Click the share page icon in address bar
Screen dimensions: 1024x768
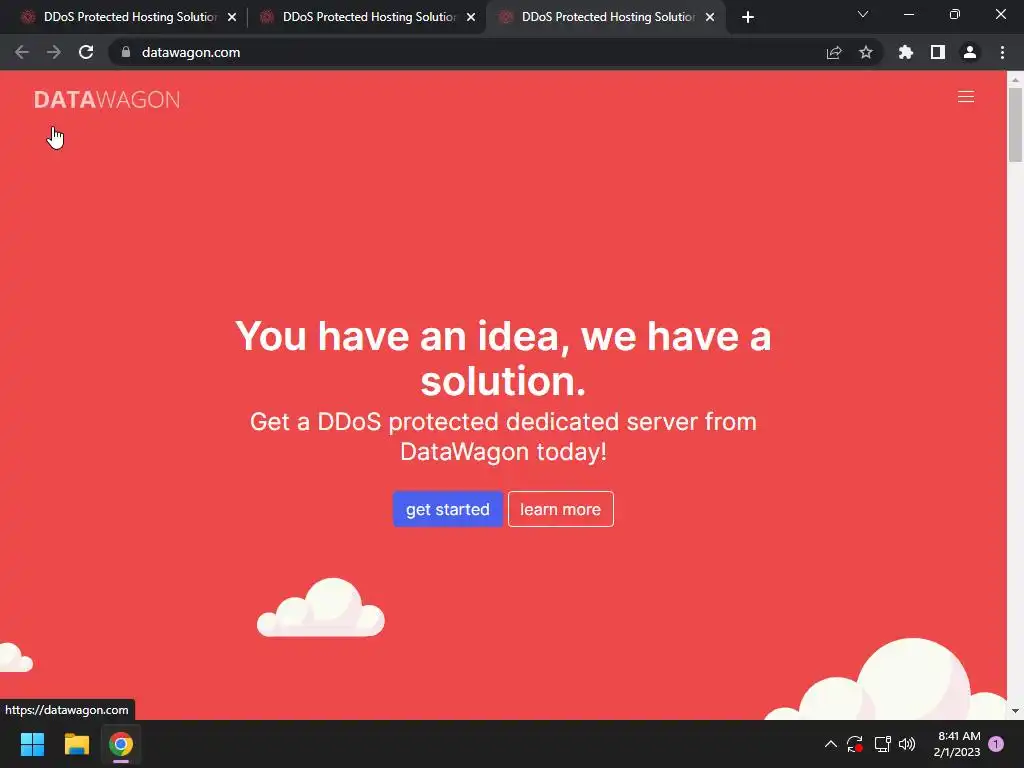tap(834, 52)
